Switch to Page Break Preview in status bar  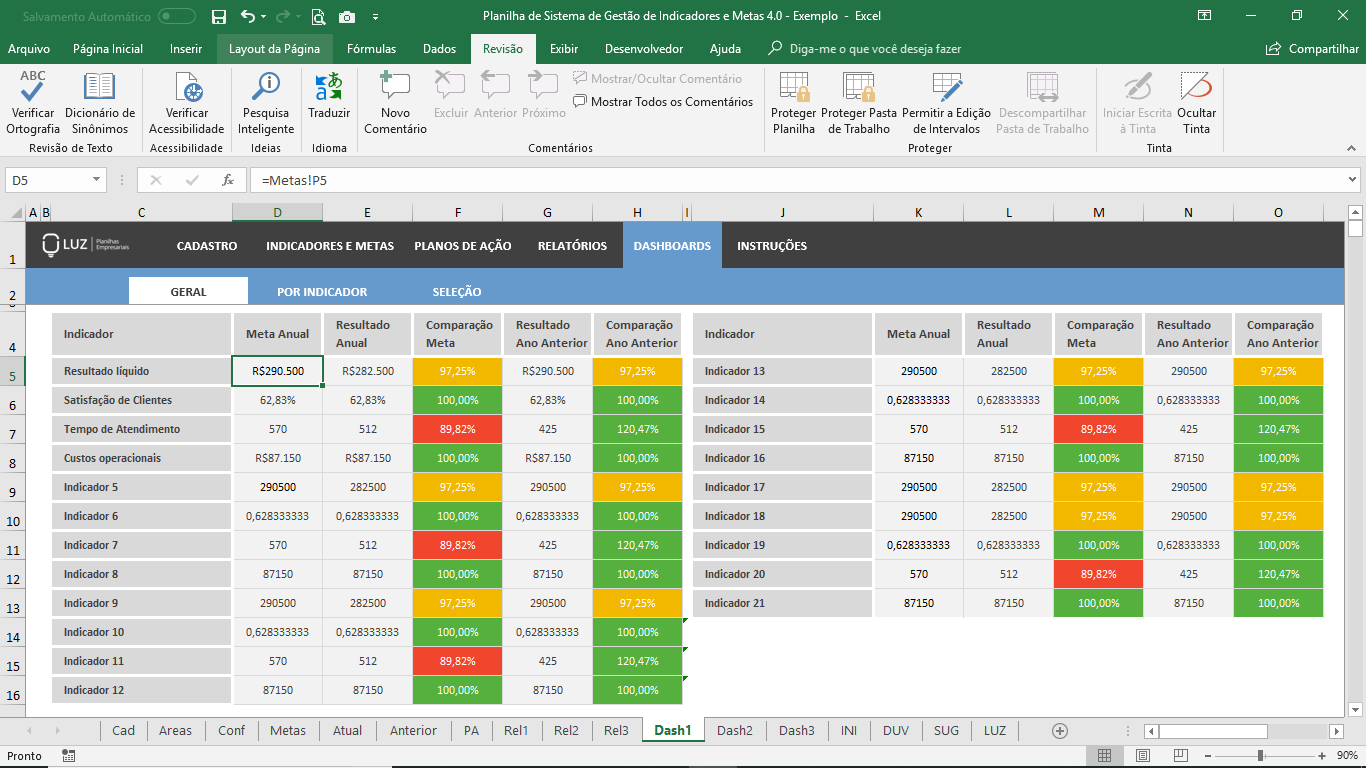[x=1182, y=756]
